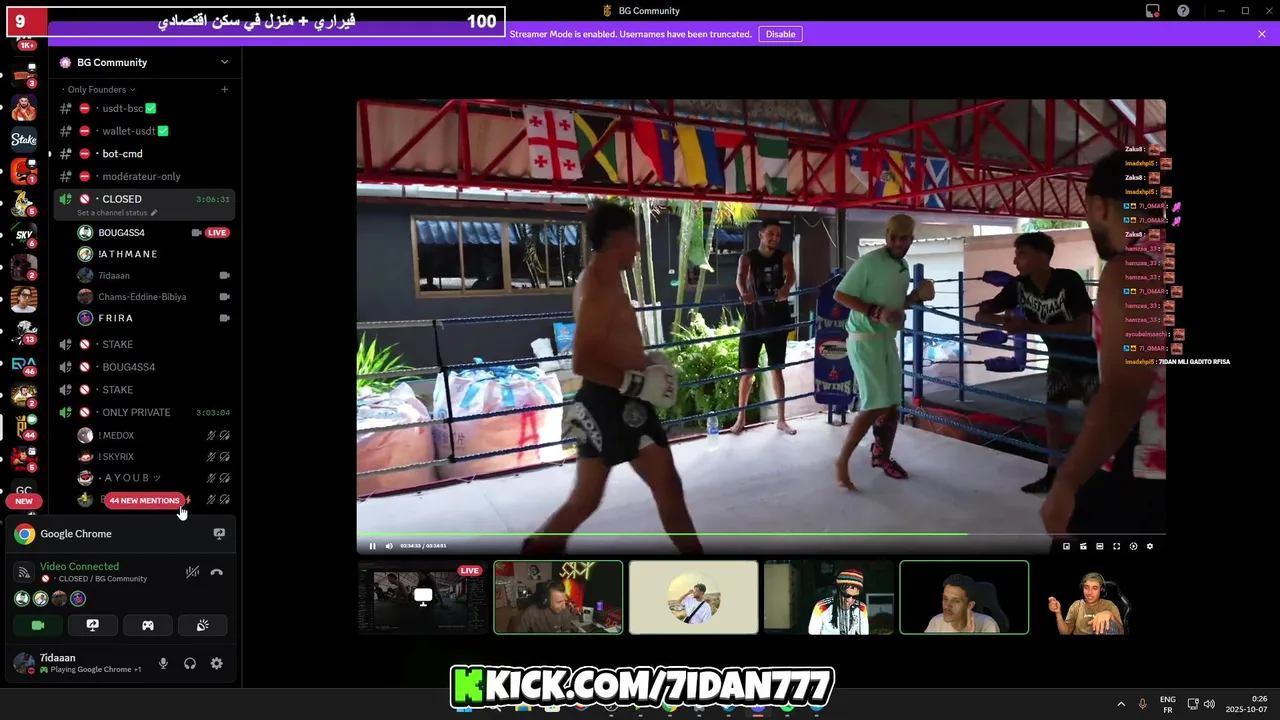The height and width of the screenshot is (720, 1280).
Task: Select the circular avatar participant tile
Action: point(693,597)
